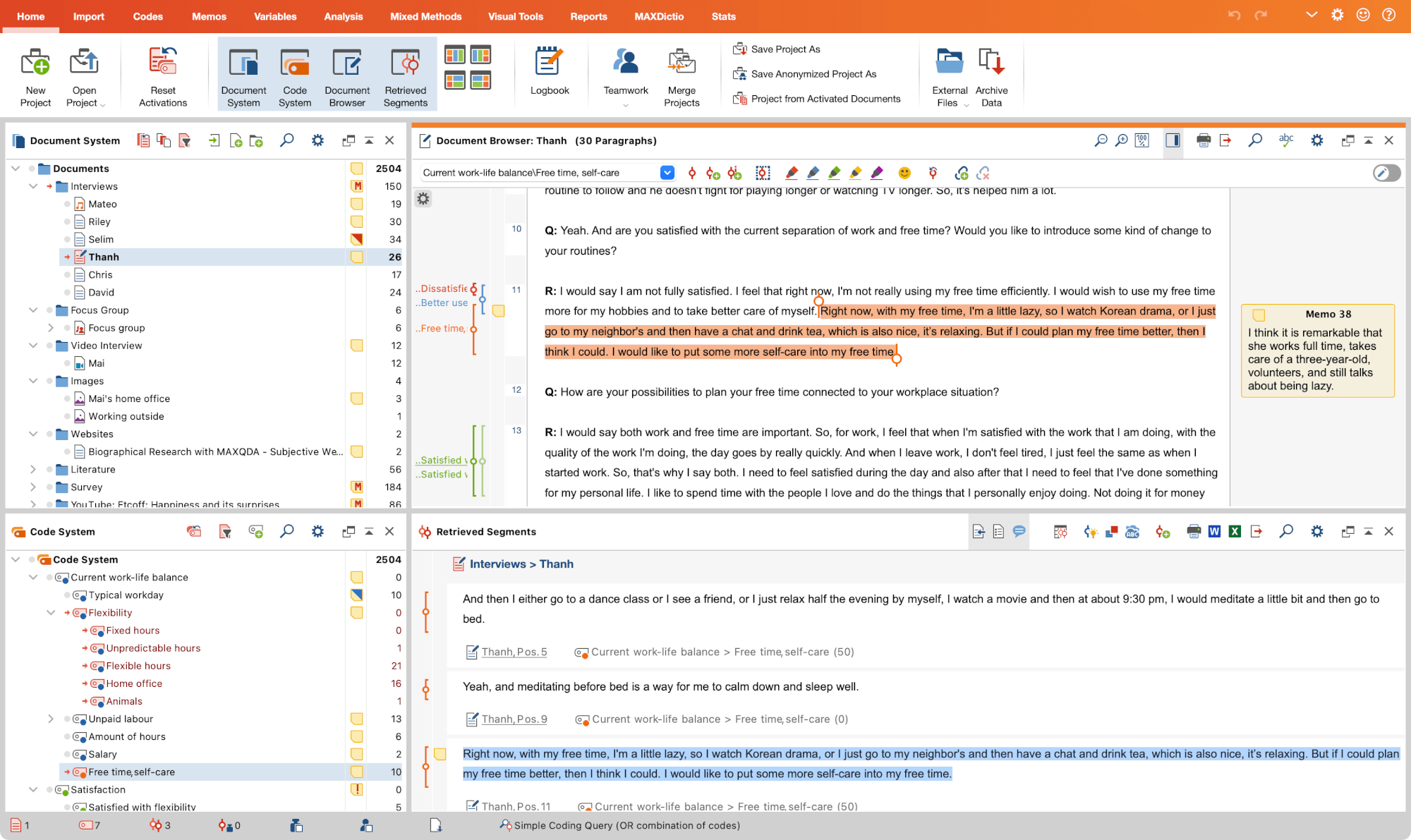This screenshot has height=840, width=1411.
Task: Toggle the Retrieved Segments window button
Action: (x=406, y=75)
